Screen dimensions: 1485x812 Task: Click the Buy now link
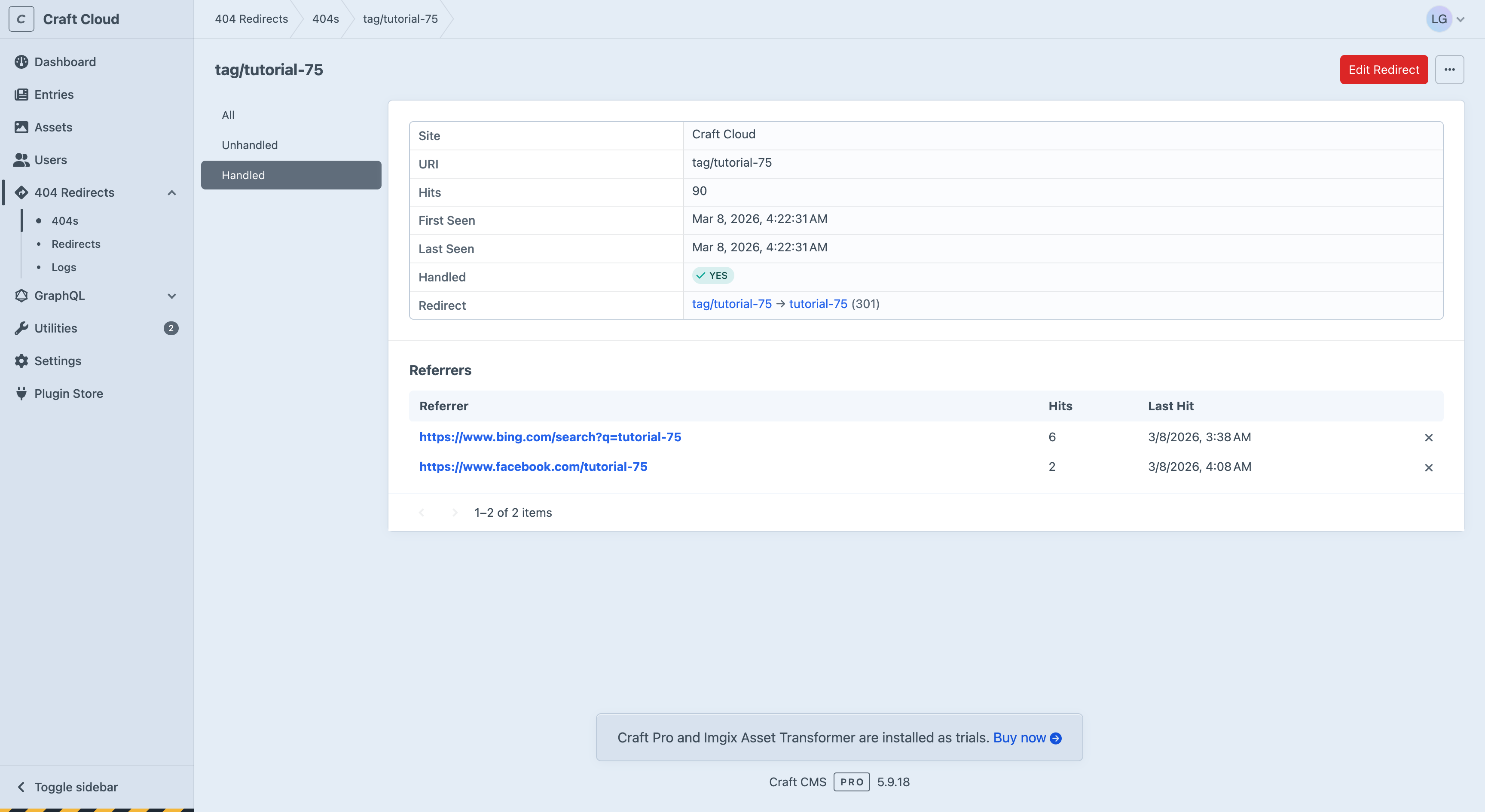tap(1019, 738)
